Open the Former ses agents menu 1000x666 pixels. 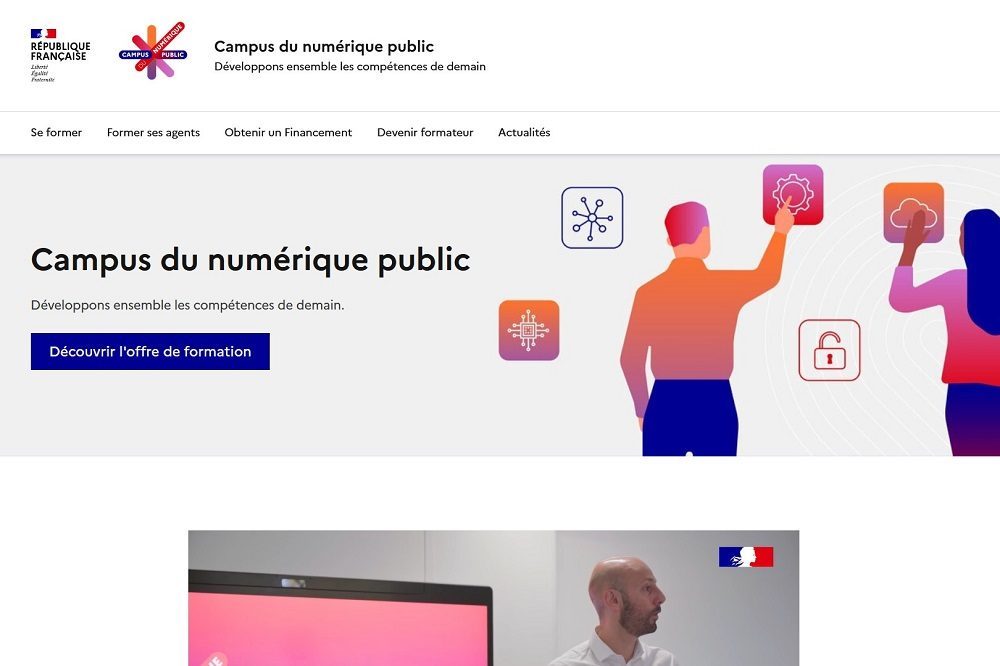[153, 133]
